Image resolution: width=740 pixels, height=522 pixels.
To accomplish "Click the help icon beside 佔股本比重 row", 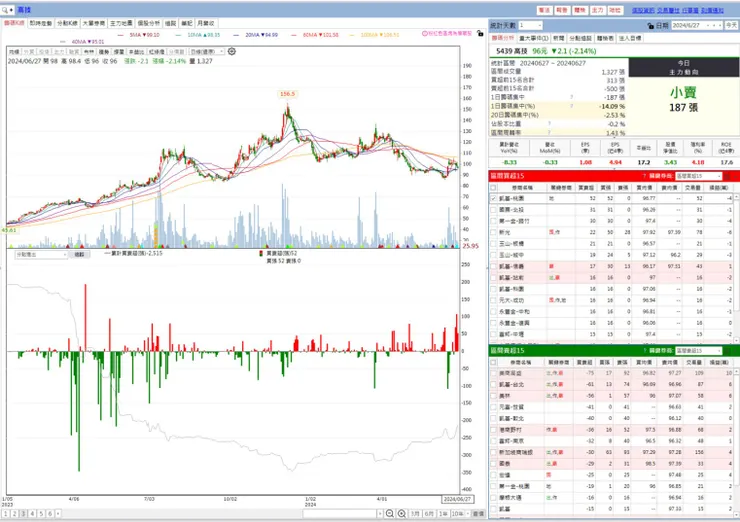I will coord(549,124).
